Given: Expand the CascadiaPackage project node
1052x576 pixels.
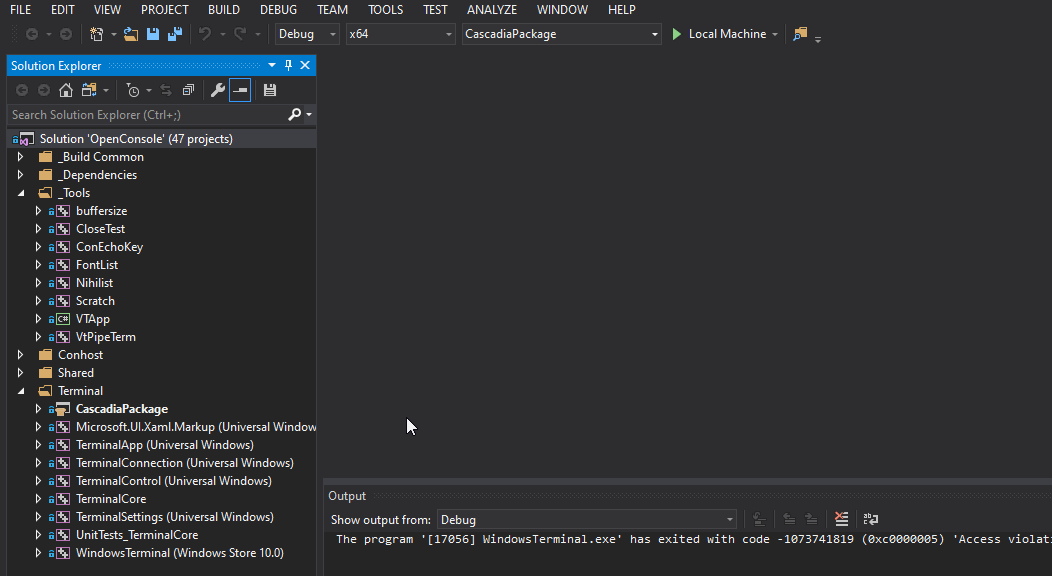Looking at the screenshot, I should click(38, 408).
